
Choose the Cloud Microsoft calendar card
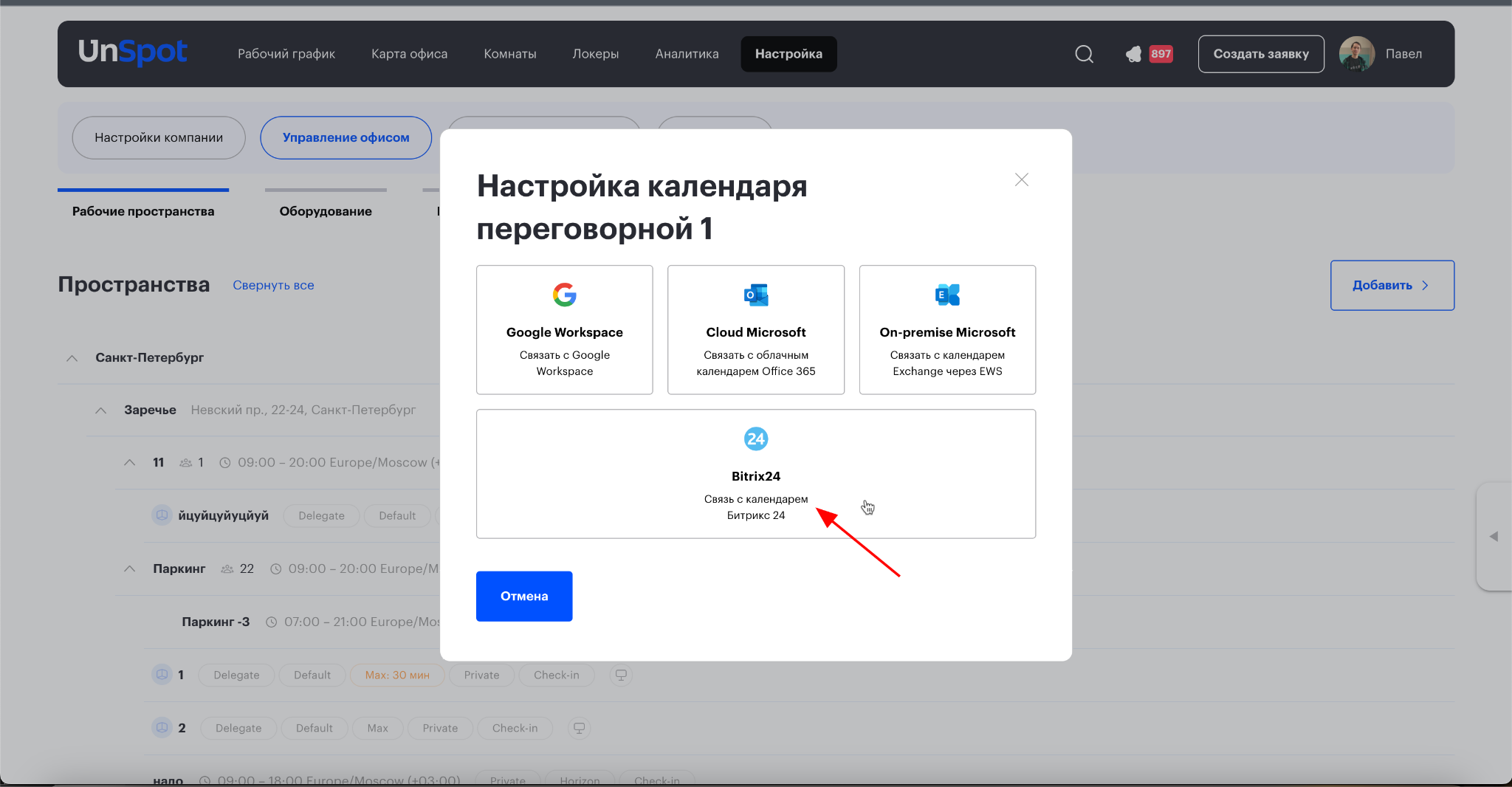(x=756, y=330)
